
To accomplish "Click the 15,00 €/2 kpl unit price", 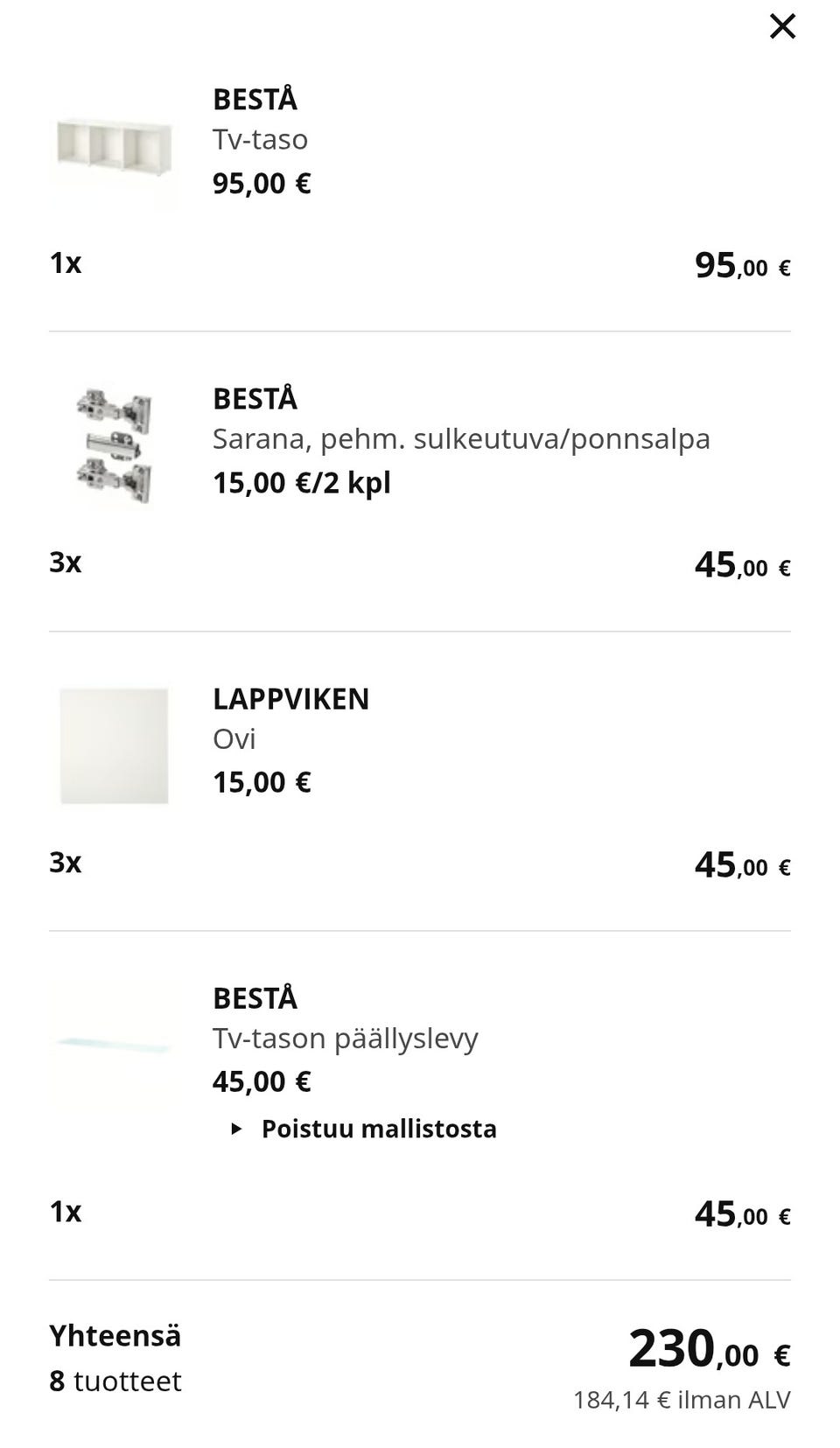I will pos(301,483).
